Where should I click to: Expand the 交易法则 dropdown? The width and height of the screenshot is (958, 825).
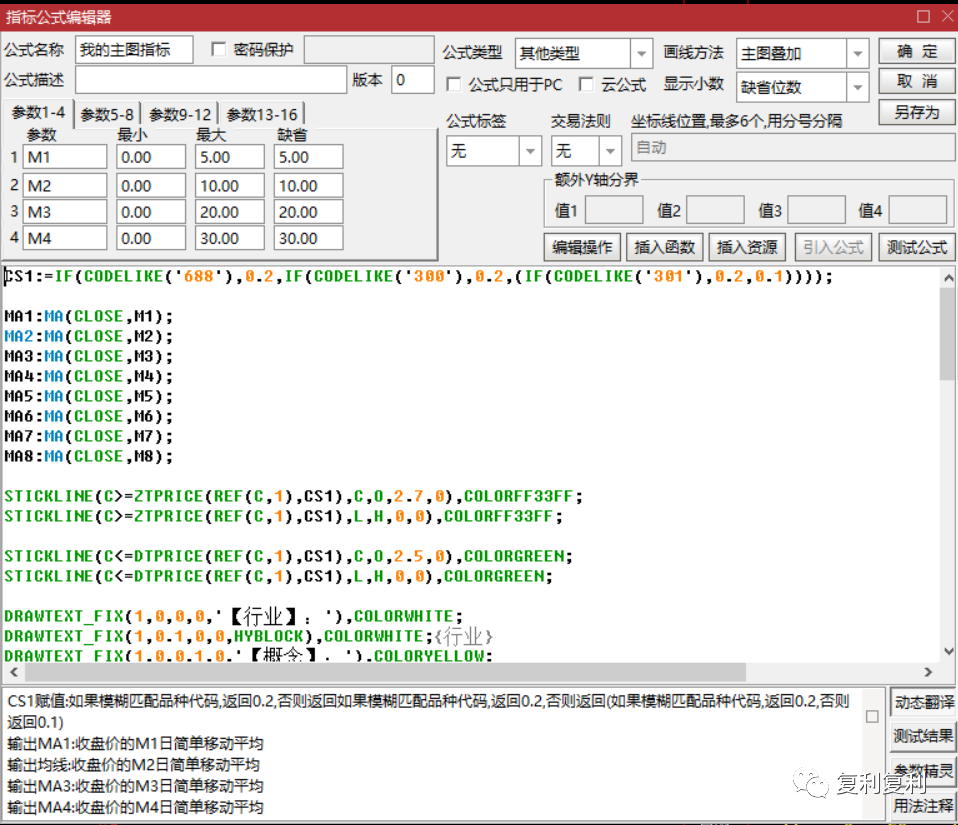click(610, 150)
